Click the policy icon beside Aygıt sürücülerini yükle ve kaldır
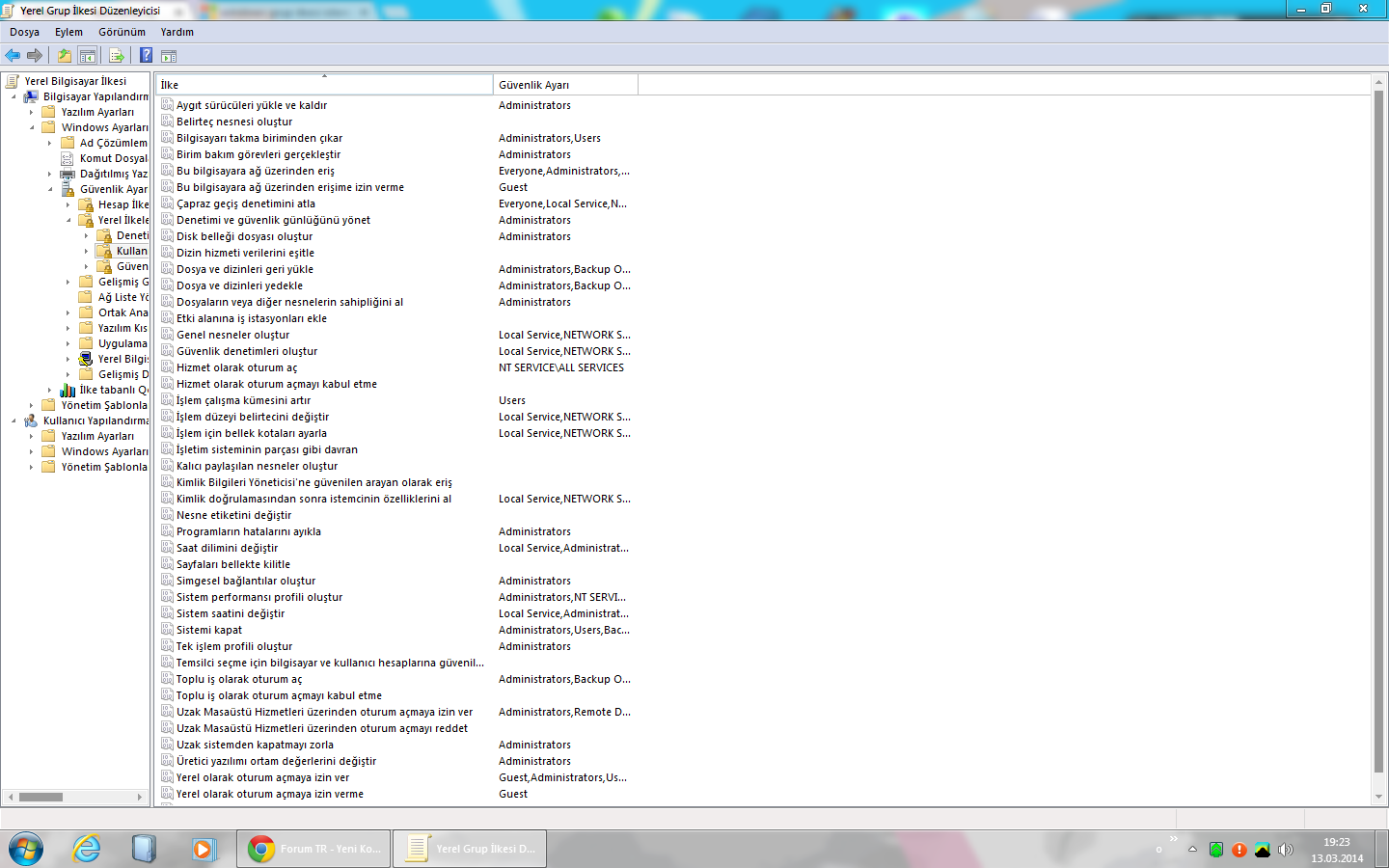 click(x=167, y=105)
